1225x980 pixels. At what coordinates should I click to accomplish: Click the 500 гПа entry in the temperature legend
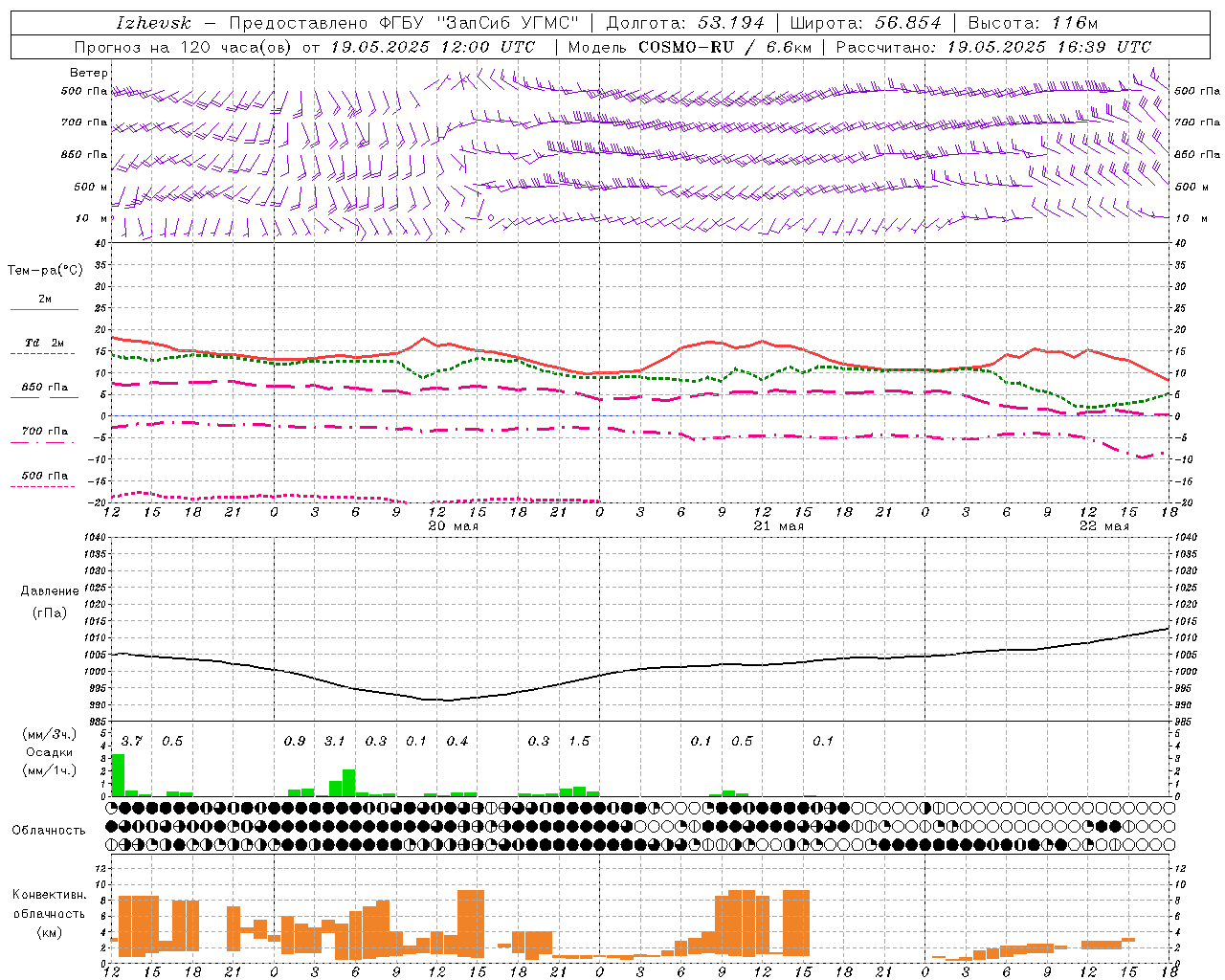[x=45, y=476]
